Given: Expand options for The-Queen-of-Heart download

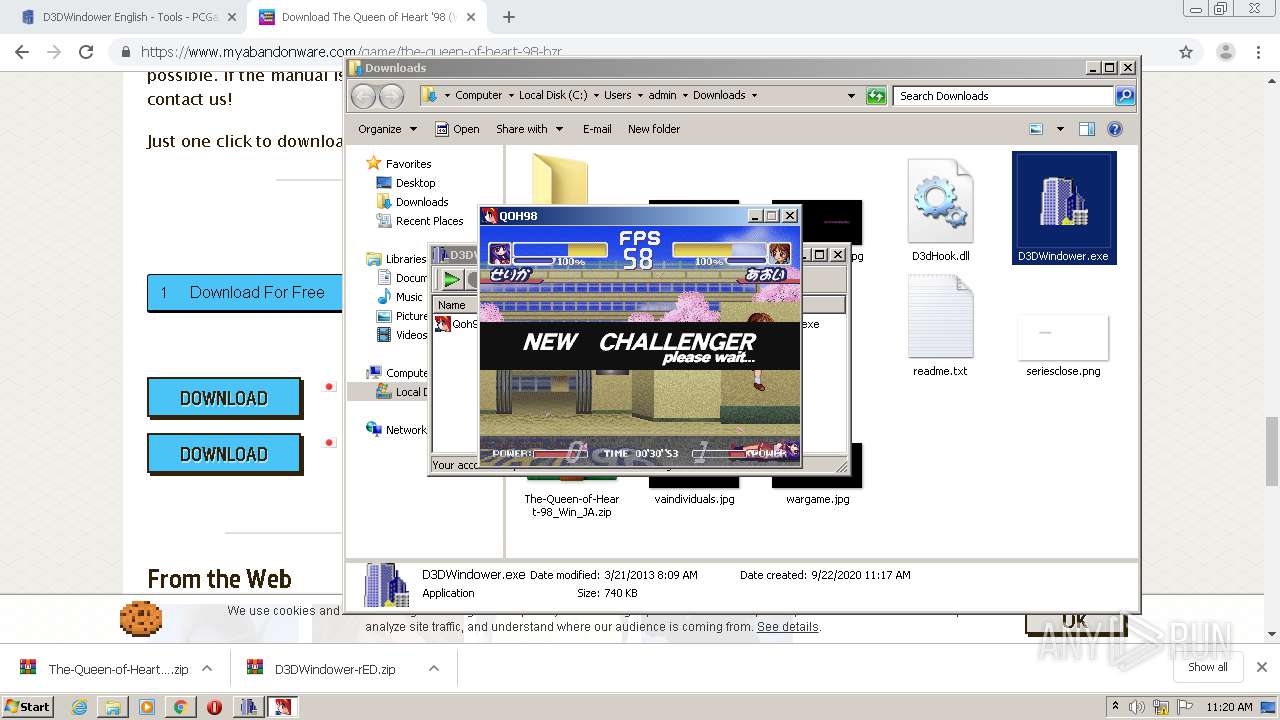Looking at the screenshot, I should [207, 669].
